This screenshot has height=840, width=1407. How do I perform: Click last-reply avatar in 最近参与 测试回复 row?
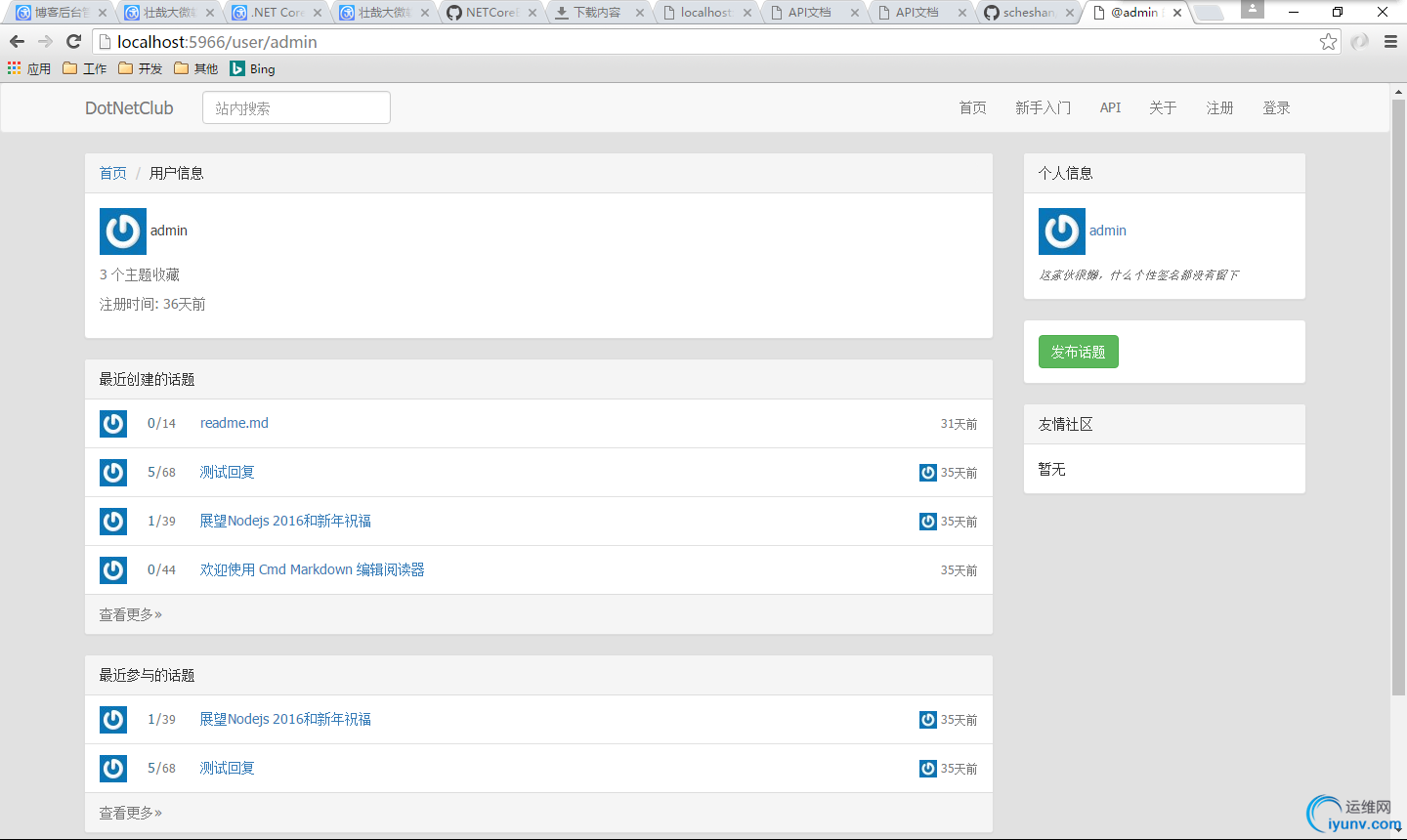click(x=928, y=769)
